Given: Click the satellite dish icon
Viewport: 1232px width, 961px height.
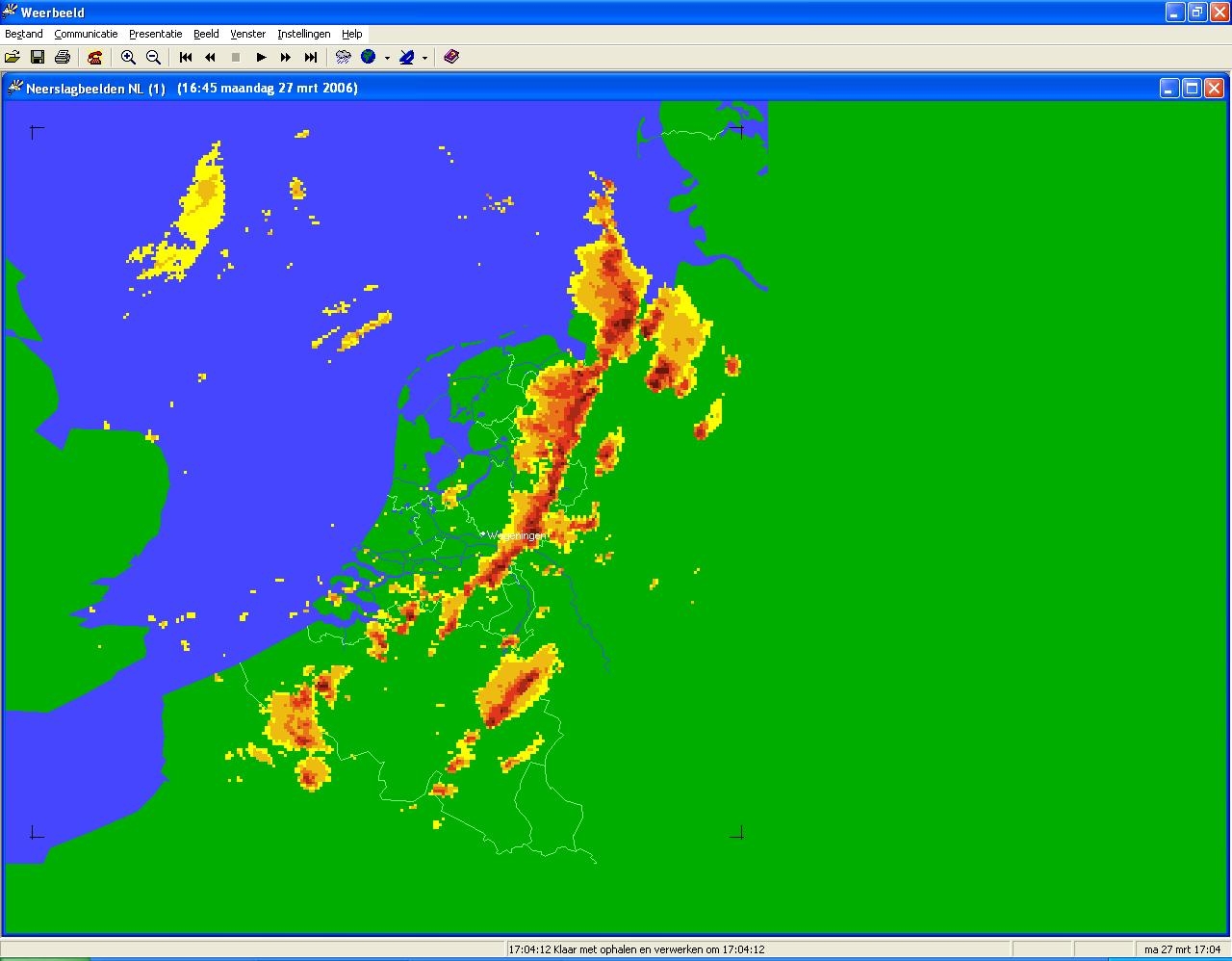Looking at the screenshot, I should pyautogui.click(x=406, y=57).
